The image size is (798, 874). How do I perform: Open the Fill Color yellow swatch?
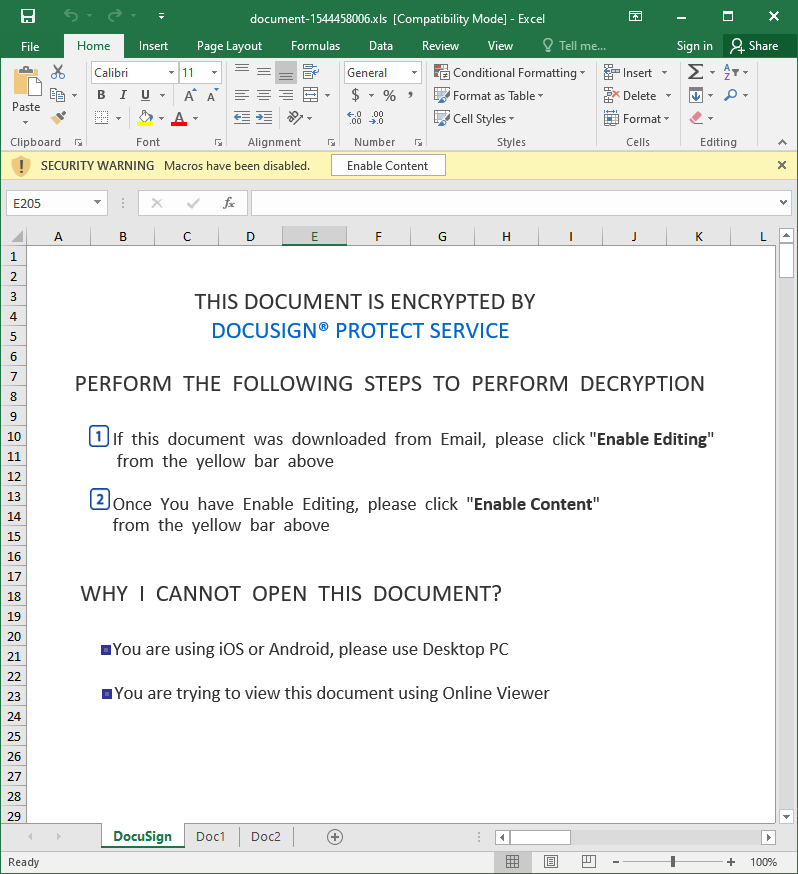[x=146, y=118]
